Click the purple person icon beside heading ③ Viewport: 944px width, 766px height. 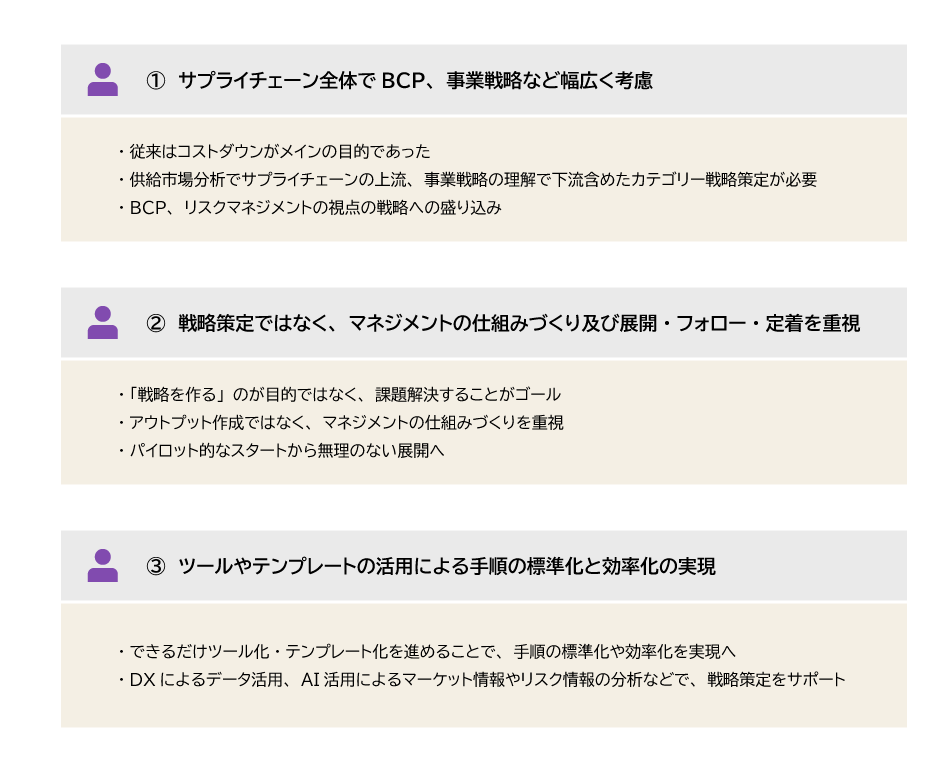pyautogui.click(x=102, y=566)
